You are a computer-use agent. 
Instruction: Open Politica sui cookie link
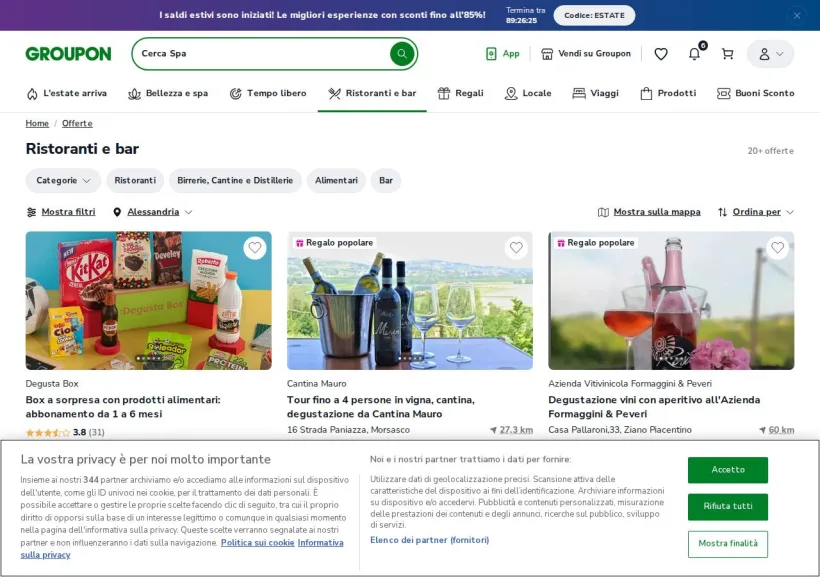257,542
